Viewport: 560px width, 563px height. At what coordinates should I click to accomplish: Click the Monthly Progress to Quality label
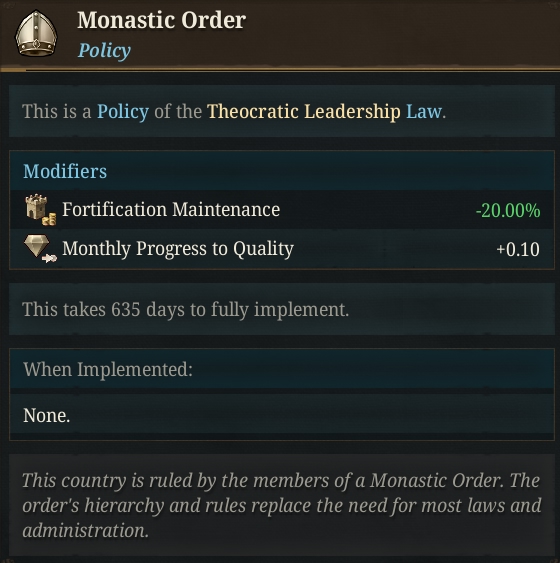(178, 248)
